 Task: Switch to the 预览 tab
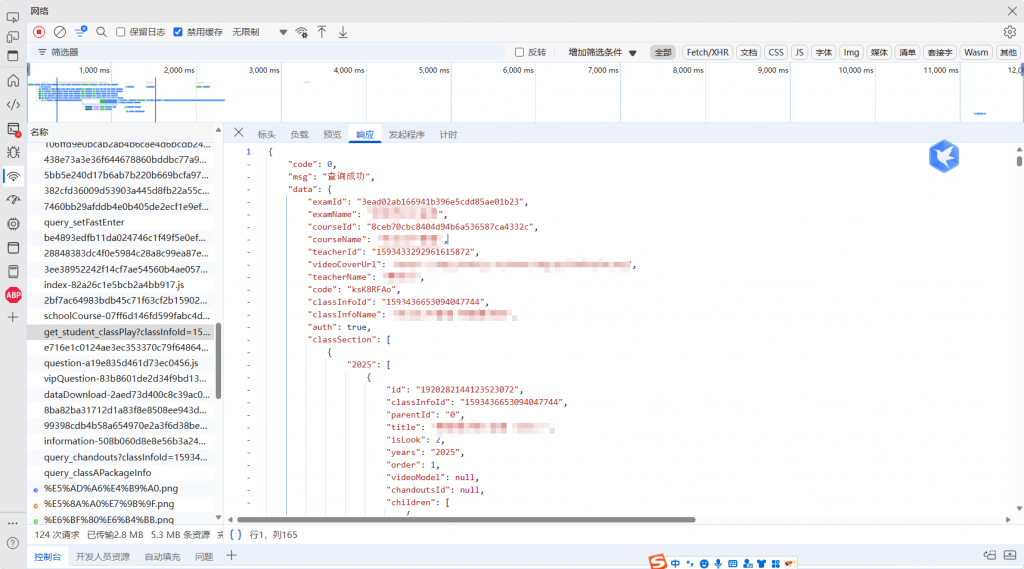click(332, 134)
